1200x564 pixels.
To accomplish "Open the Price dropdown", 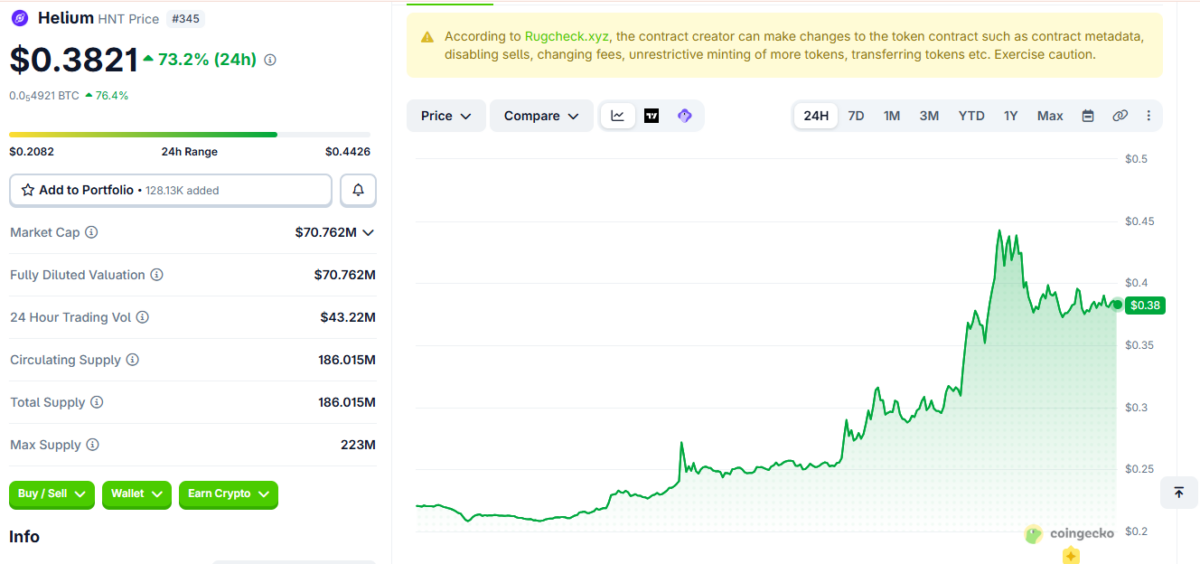I will tap(446, 116).
